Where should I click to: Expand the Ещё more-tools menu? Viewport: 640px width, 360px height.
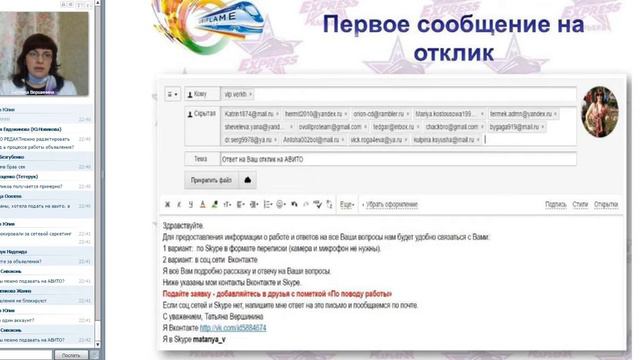pos(347,204)
